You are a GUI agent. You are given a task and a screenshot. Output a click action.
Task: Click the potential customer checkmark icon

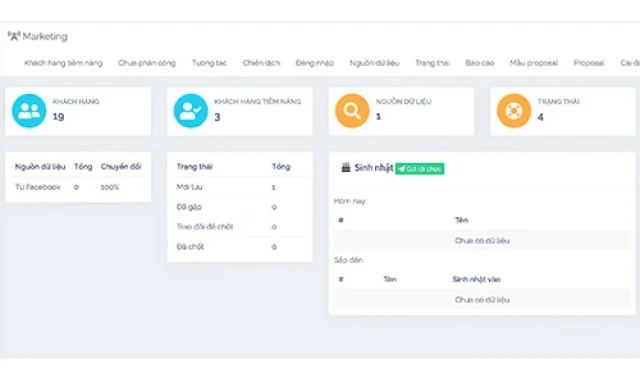191,111
